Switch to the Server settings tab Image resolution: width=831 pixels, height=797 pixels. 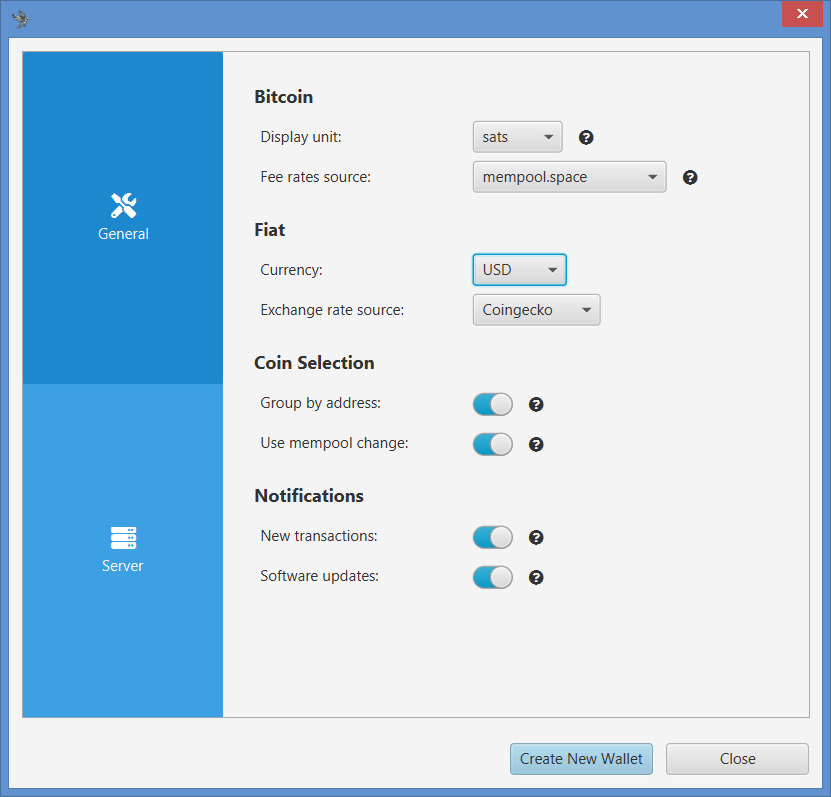(x=122, y=551)
